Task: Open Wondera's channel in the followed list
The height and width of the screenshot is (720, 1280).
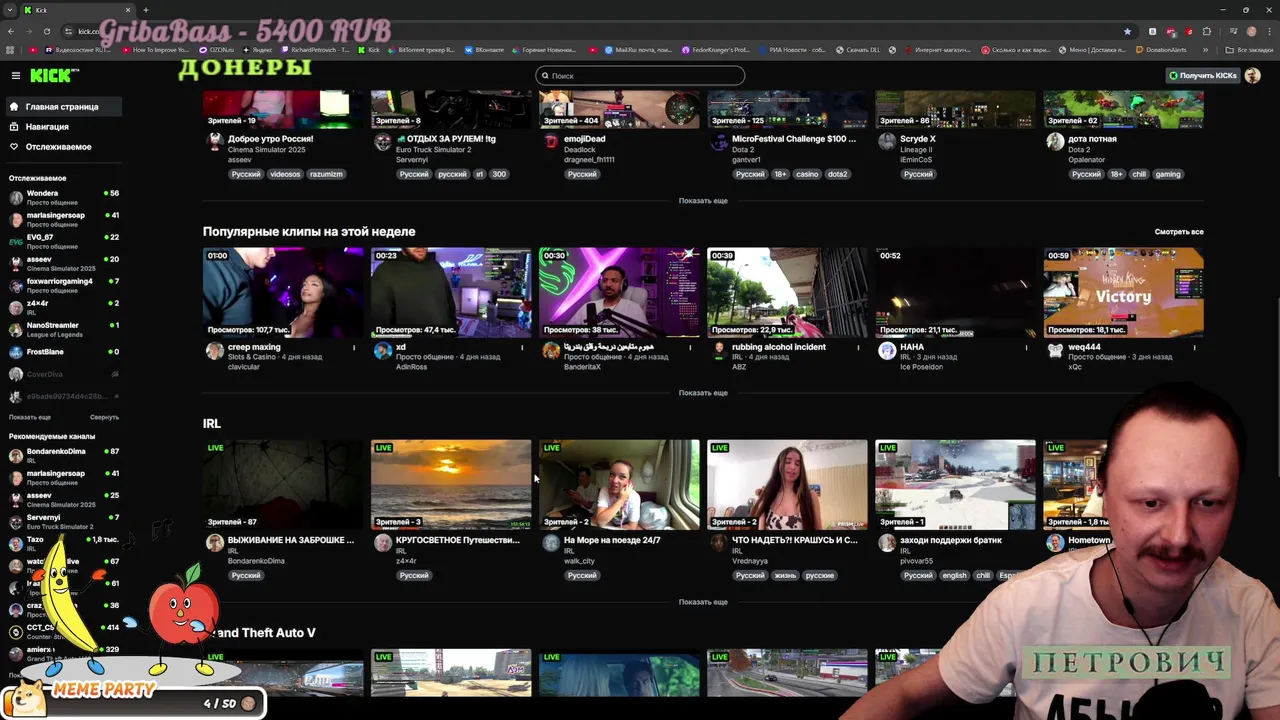Action: [62, 197]
